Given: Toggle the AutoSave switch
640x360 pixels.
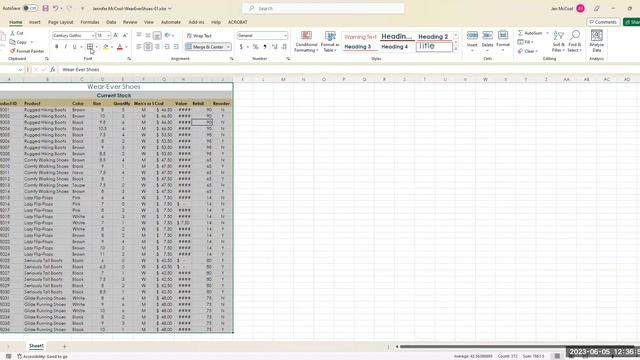Looking at the screenshot, I should (30, 8).
